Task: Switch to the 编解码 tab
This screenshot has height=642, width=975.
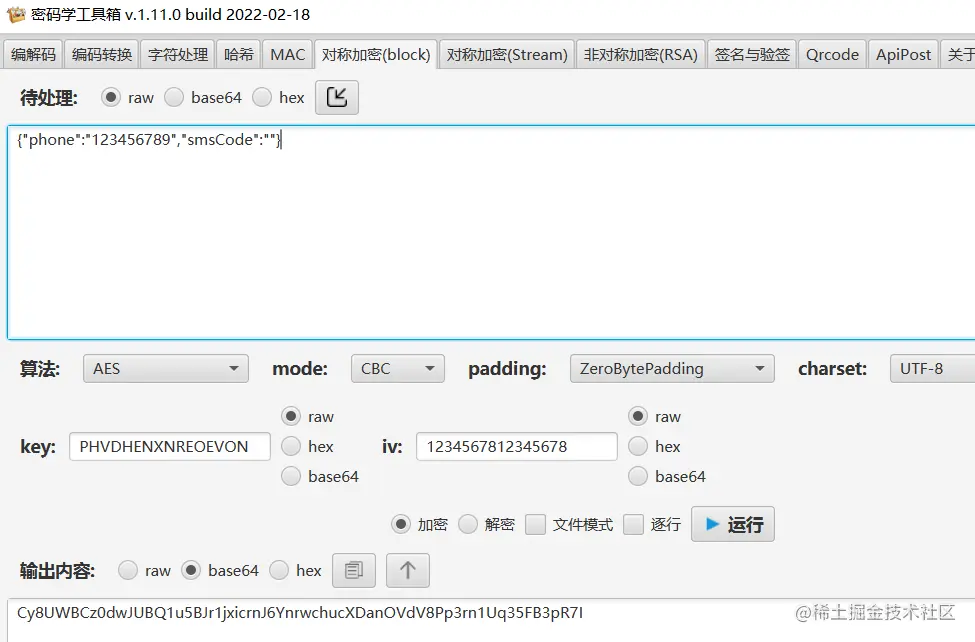Action: (34, 55)
